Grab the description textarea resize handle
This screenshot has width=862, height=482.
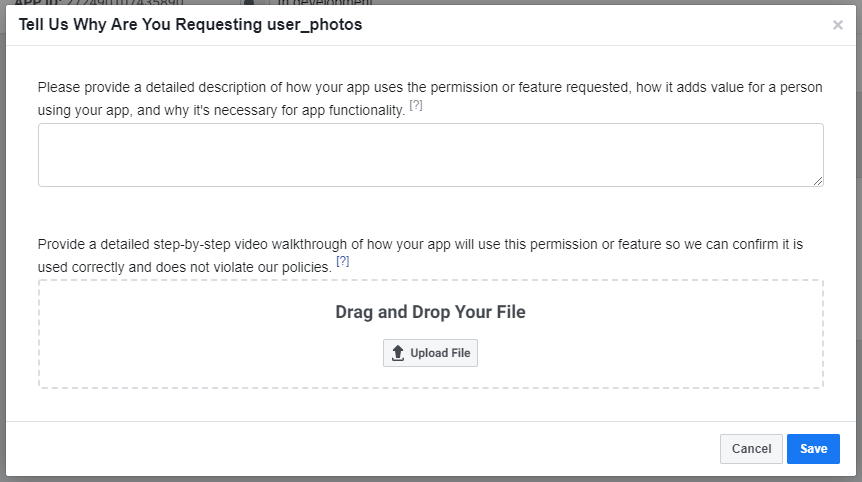pos(818,181)
